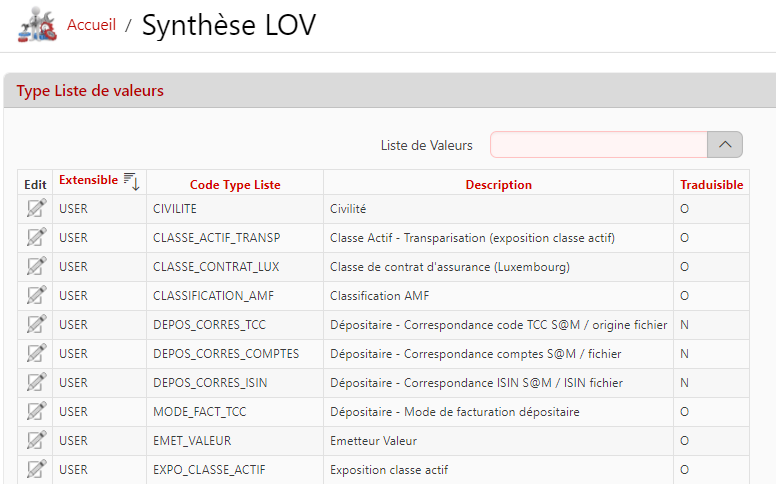
Task: Click the Type Liste de valeurs panel header
Action: tap(90, 91)
